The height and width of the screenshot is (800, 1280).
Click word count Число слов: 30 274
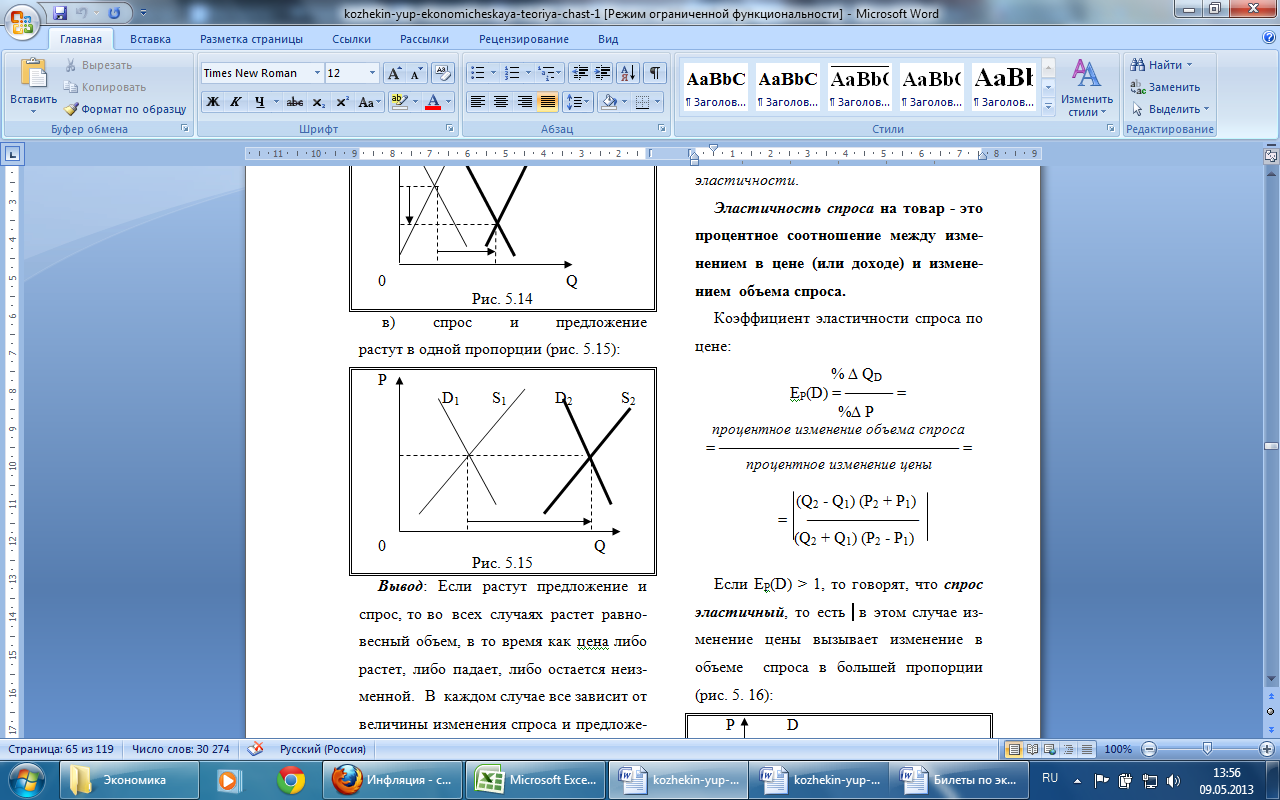tap(181, 749)
